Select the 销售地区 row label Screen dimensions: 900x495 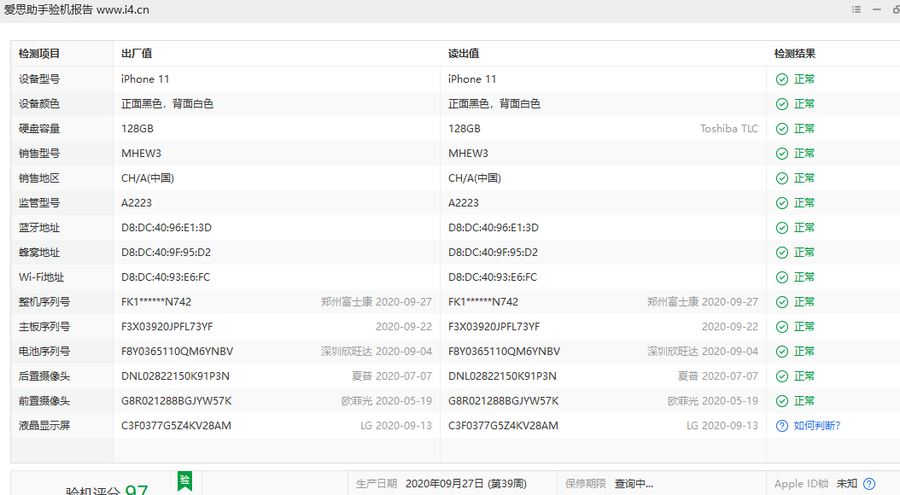click(39, 178)
